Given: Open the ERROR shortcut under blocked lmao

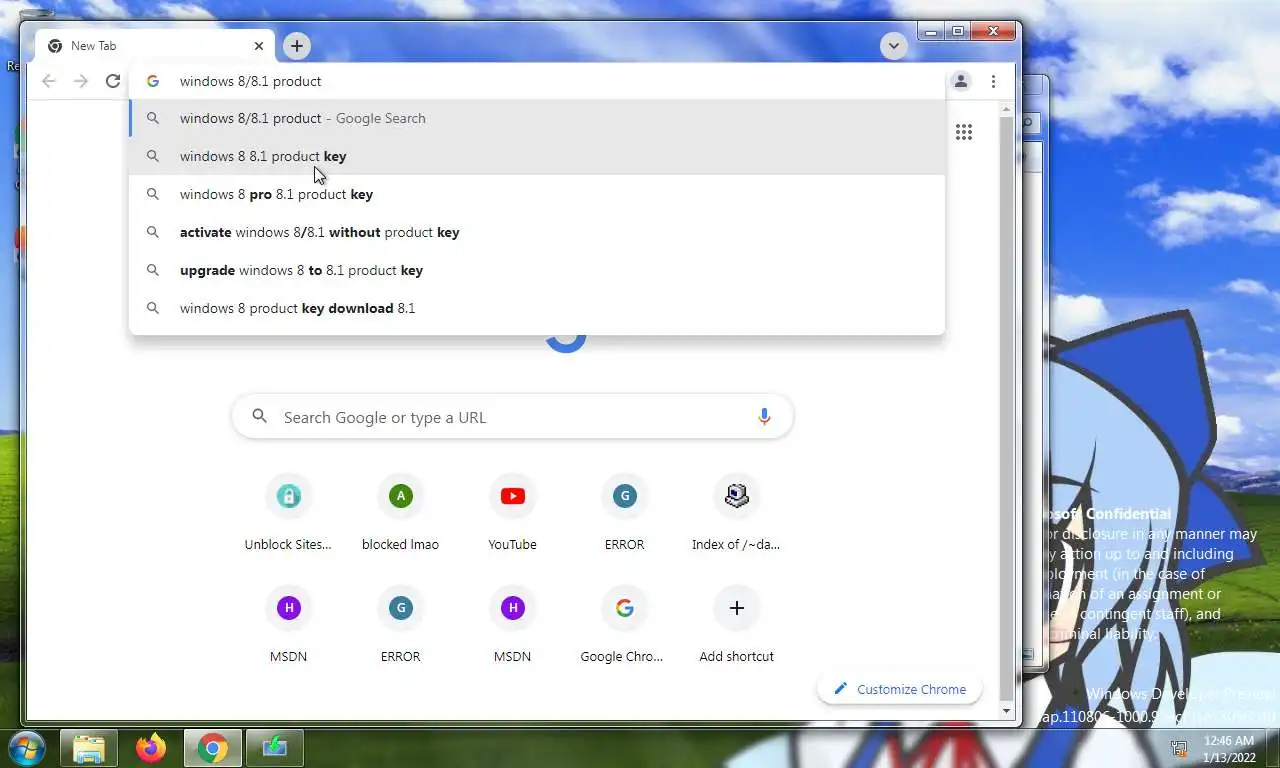Looking at the screenshot, I should click(400, 624).
